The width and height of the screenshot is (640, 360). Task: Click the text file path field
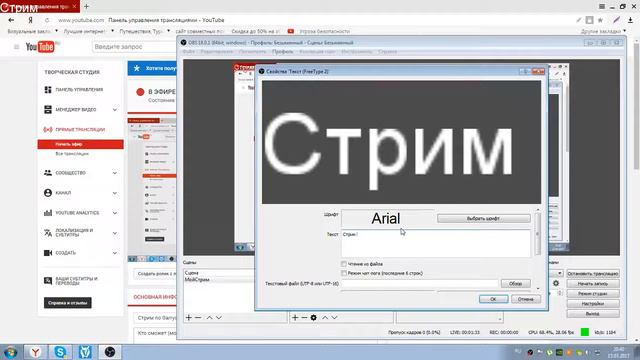[420, 284]
